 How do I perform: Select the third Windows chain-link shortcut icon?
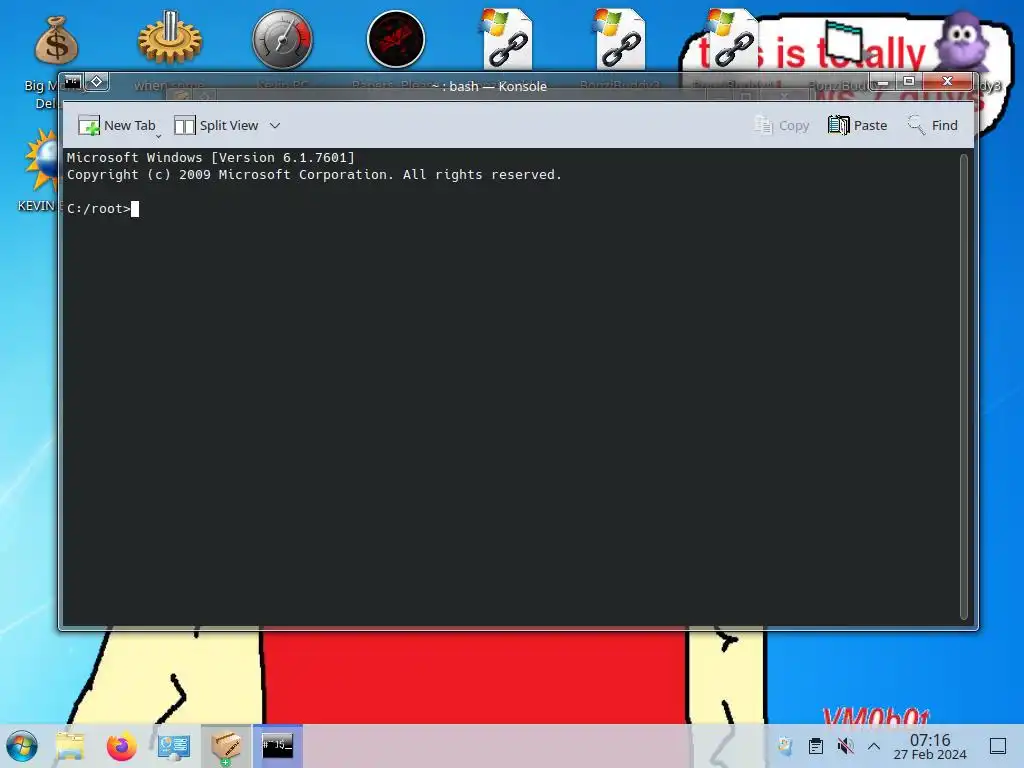[733, 39]
